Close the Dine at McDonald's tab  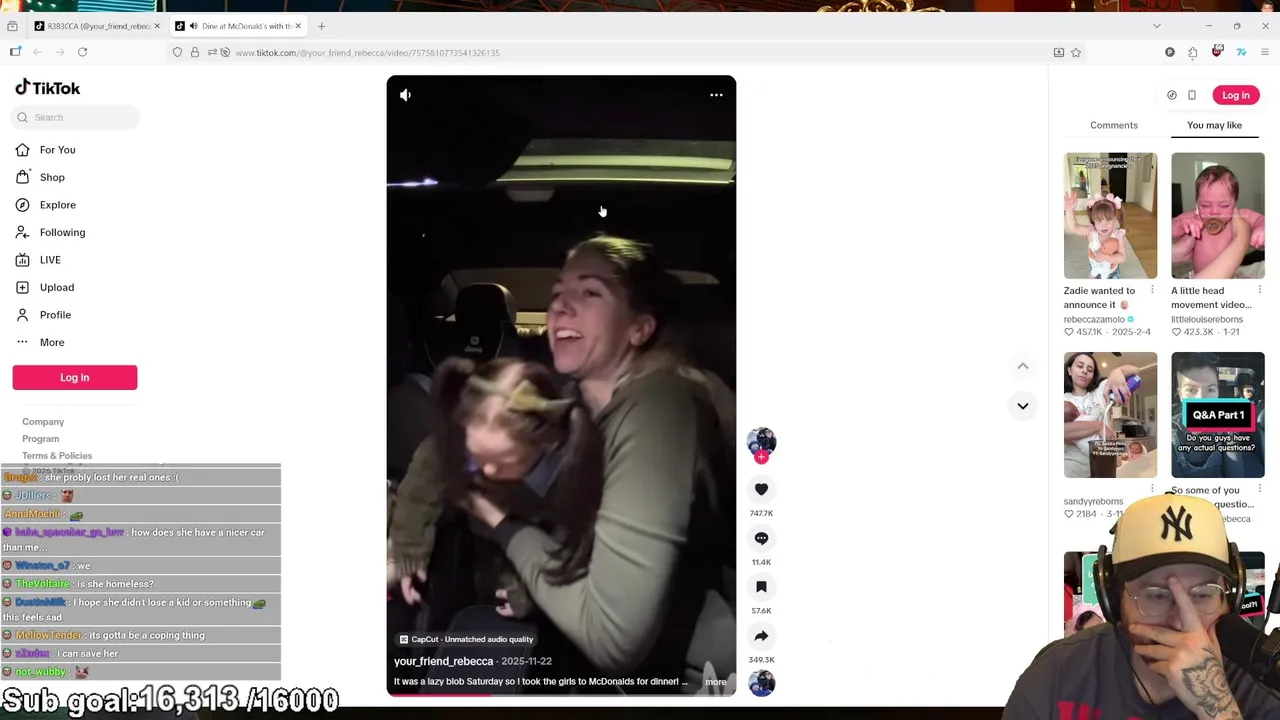298,26
